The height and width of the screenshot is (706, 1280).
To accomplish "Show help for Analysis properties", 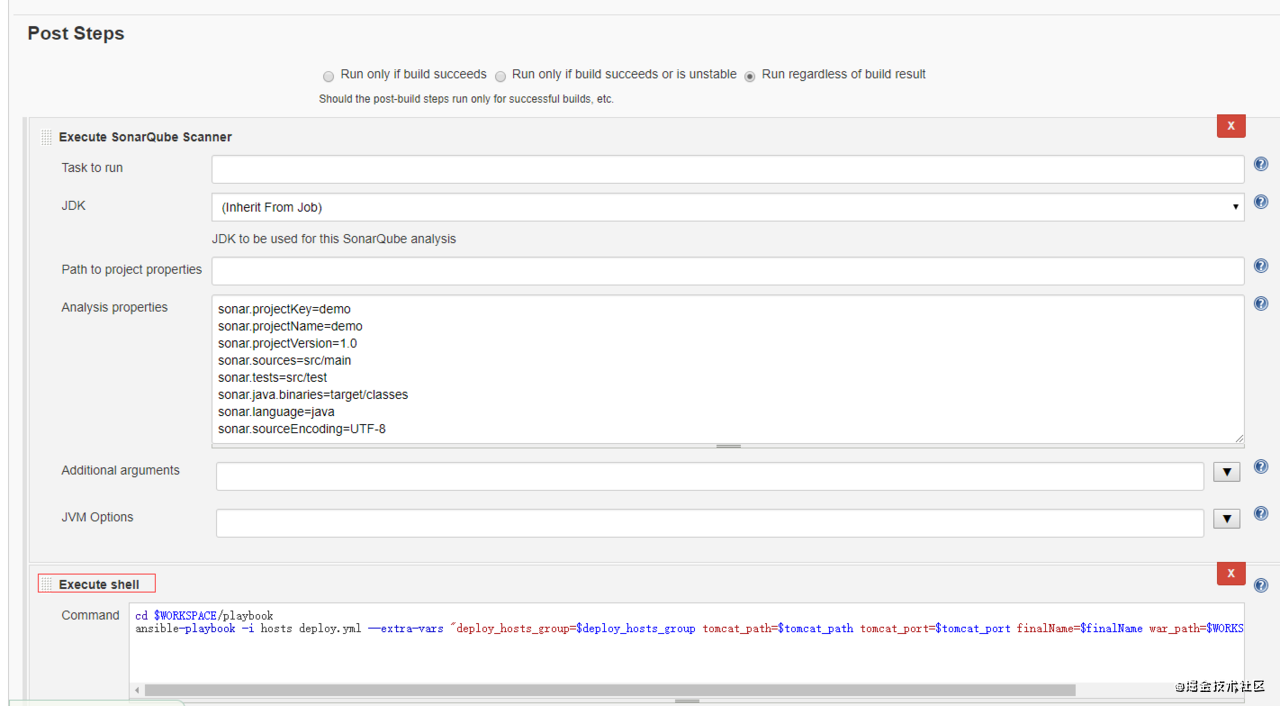I will (x=1261, y=304).
